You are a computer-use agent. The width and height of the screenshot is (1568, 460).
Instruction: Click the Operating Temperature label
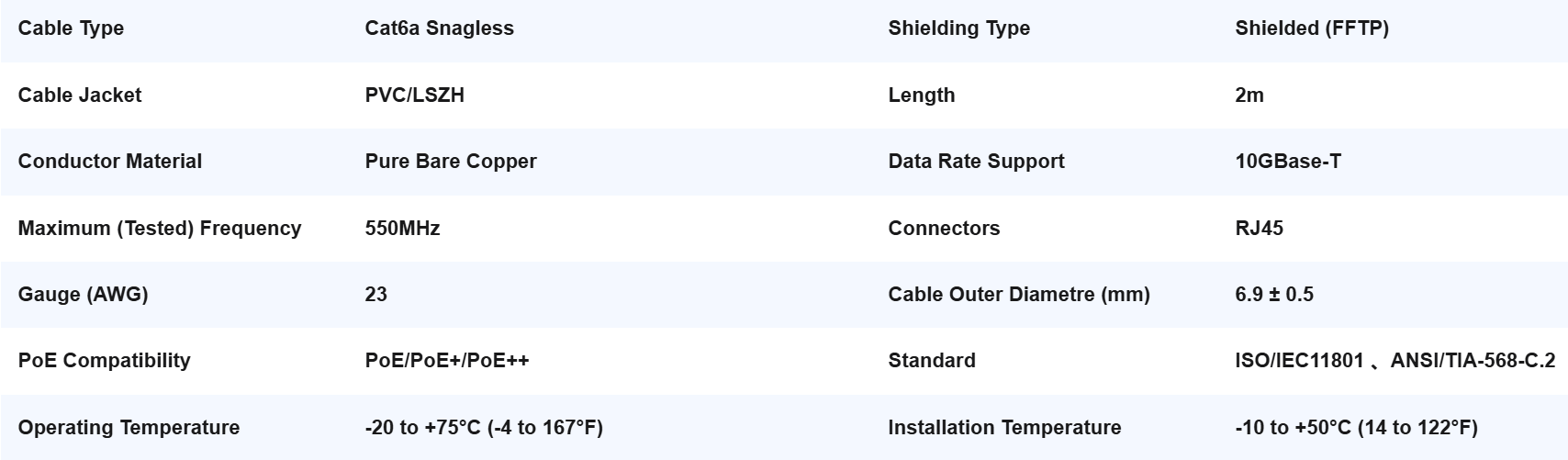(129, 428)
